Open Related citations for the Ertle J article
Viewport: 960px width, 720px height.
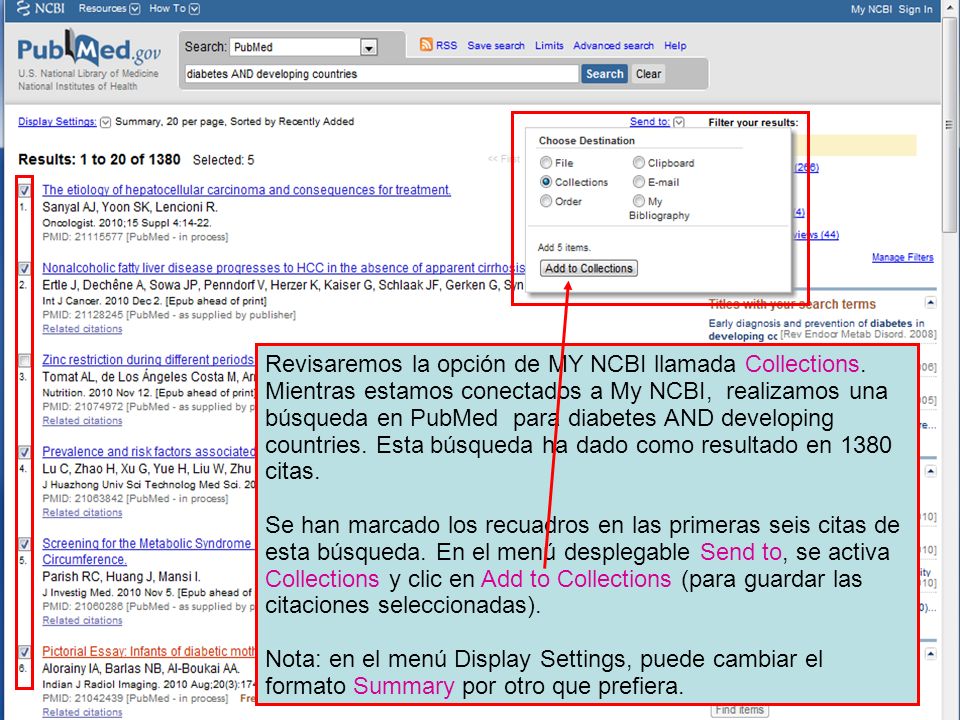pos(82,329)
